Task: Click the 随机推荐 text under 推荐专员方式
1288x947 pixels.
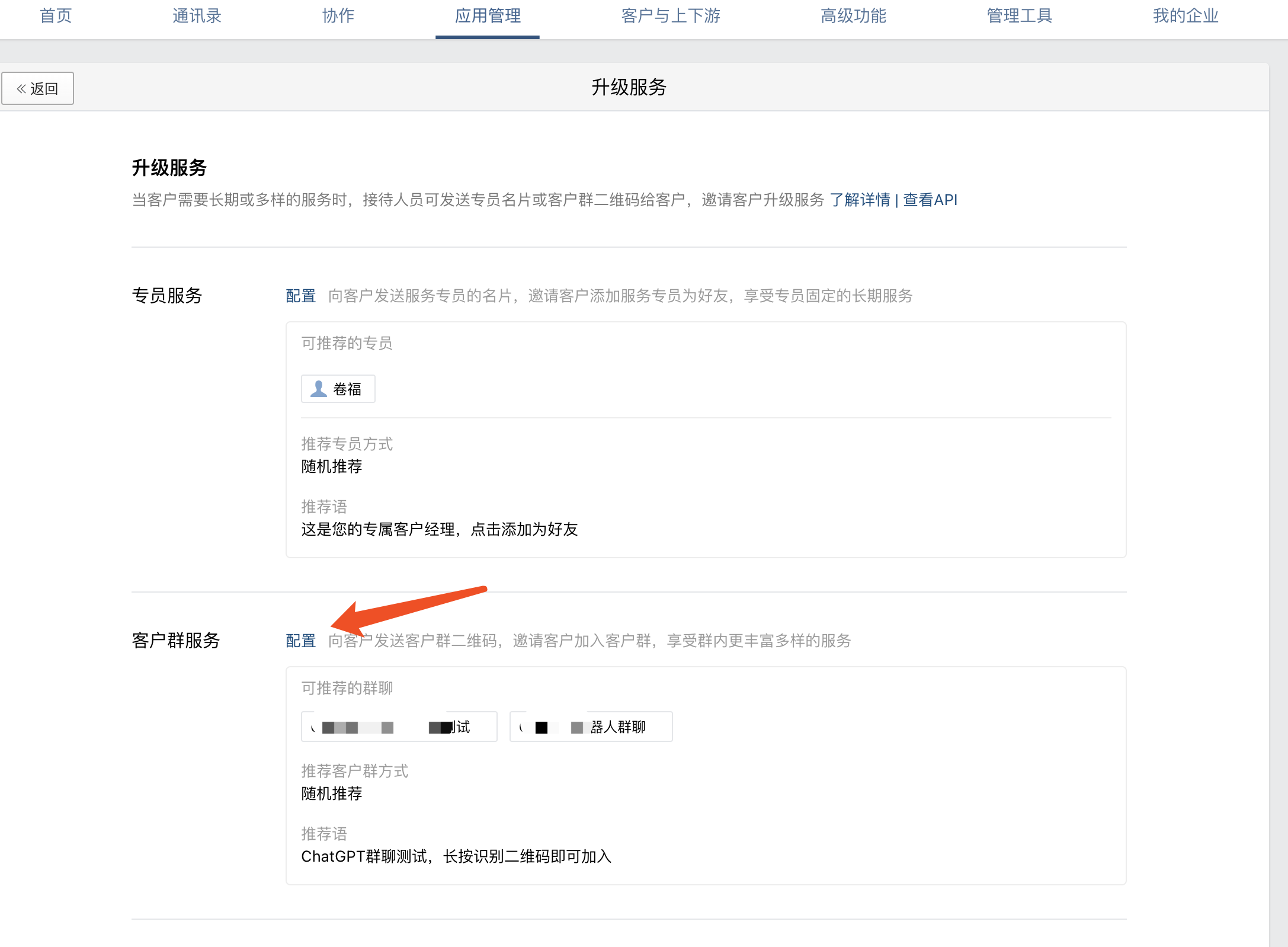Action: coord(332,466)
